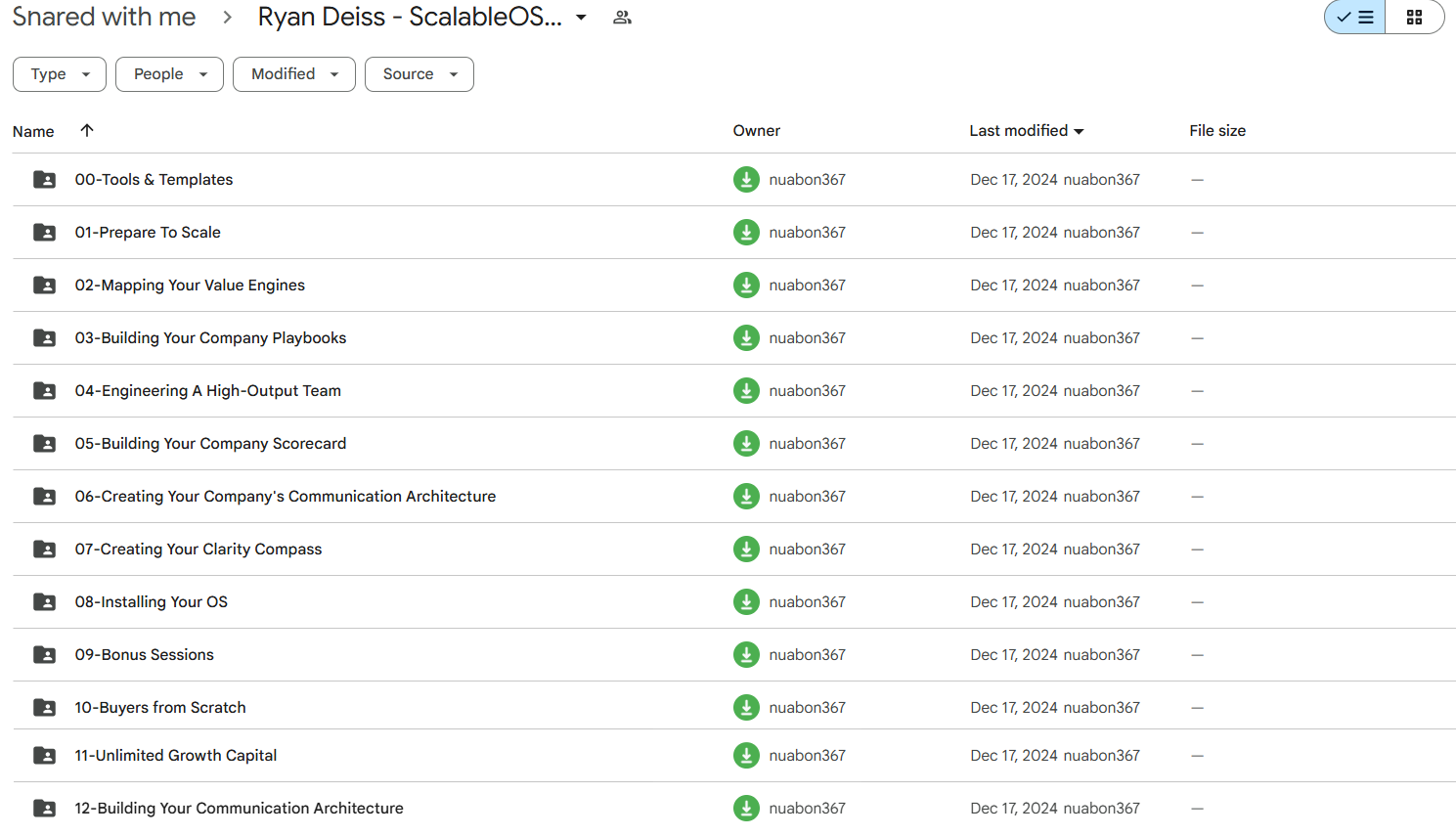Click owner avatar in 12-Building Your Communication Architecture row

click(x=746, y=809)
